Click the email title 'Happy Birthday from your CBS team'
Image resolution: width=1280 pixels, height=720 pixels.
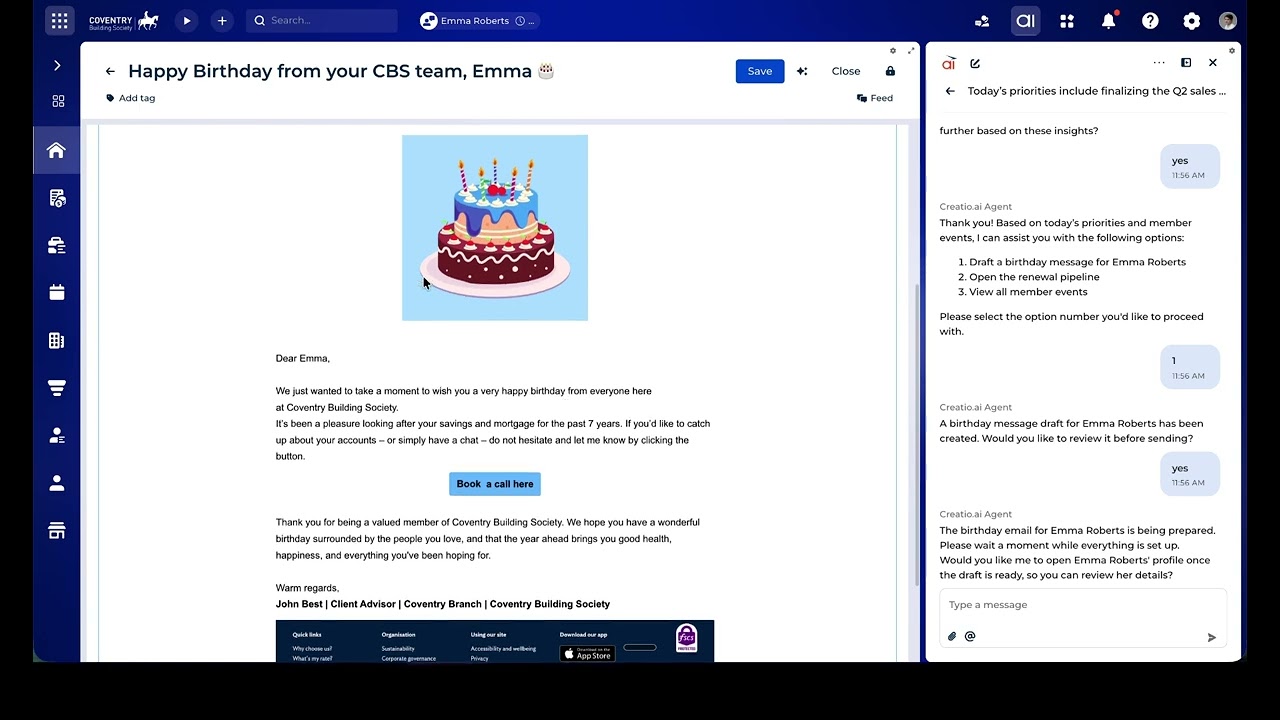(x=341, y=71)
